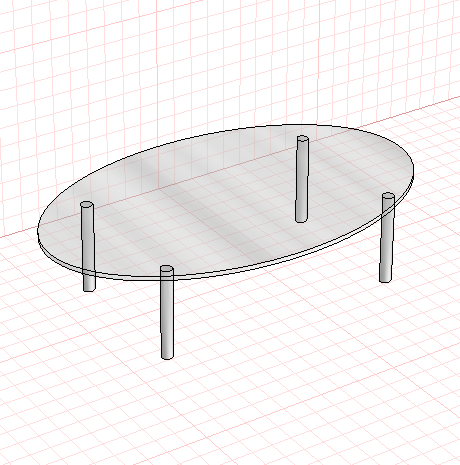Select the frontmost table leg
Viewport: 460px width, 465px height.
pos(167,312)
